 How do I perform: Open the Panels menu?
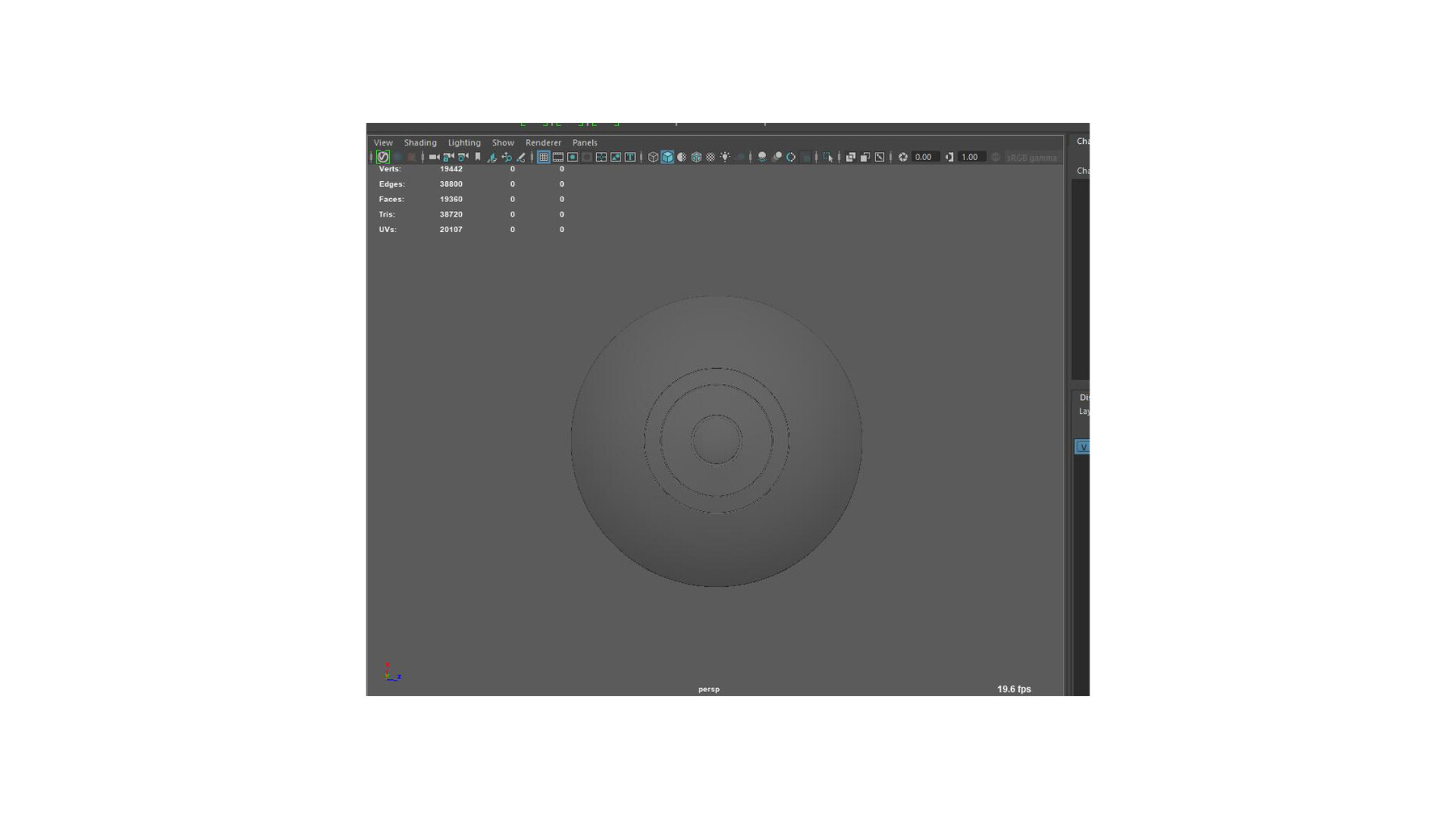click(584, 142)
